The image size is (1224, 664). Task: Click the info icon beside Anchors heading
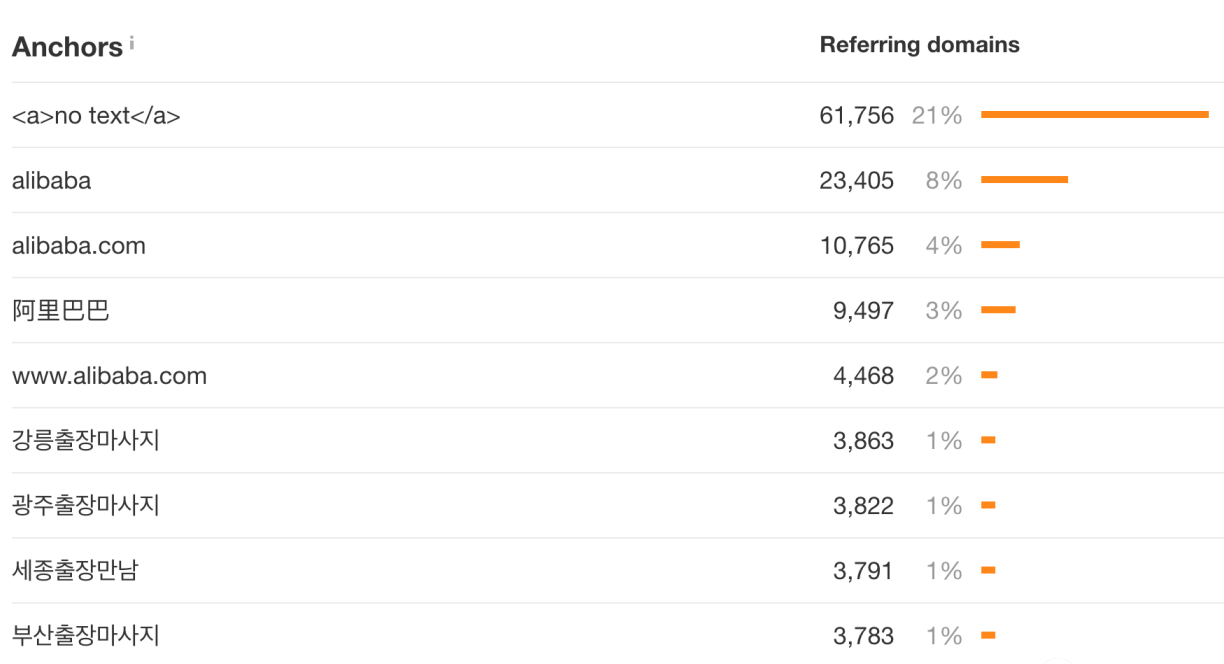click(x=132, y=42)
